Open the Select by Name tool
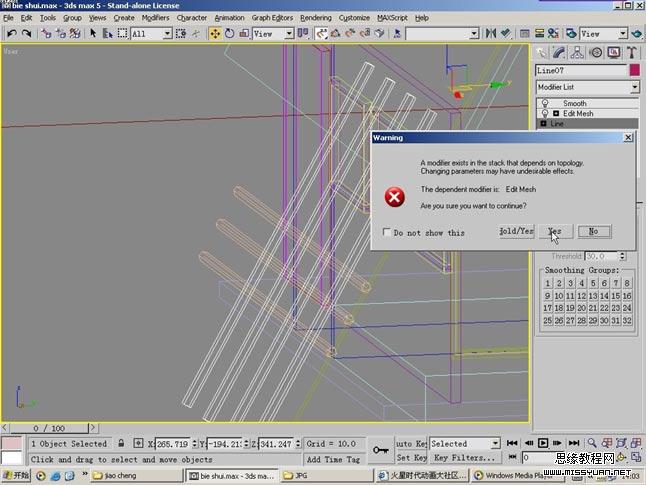This screenshot has width=646, height=485. click(108, 33)
